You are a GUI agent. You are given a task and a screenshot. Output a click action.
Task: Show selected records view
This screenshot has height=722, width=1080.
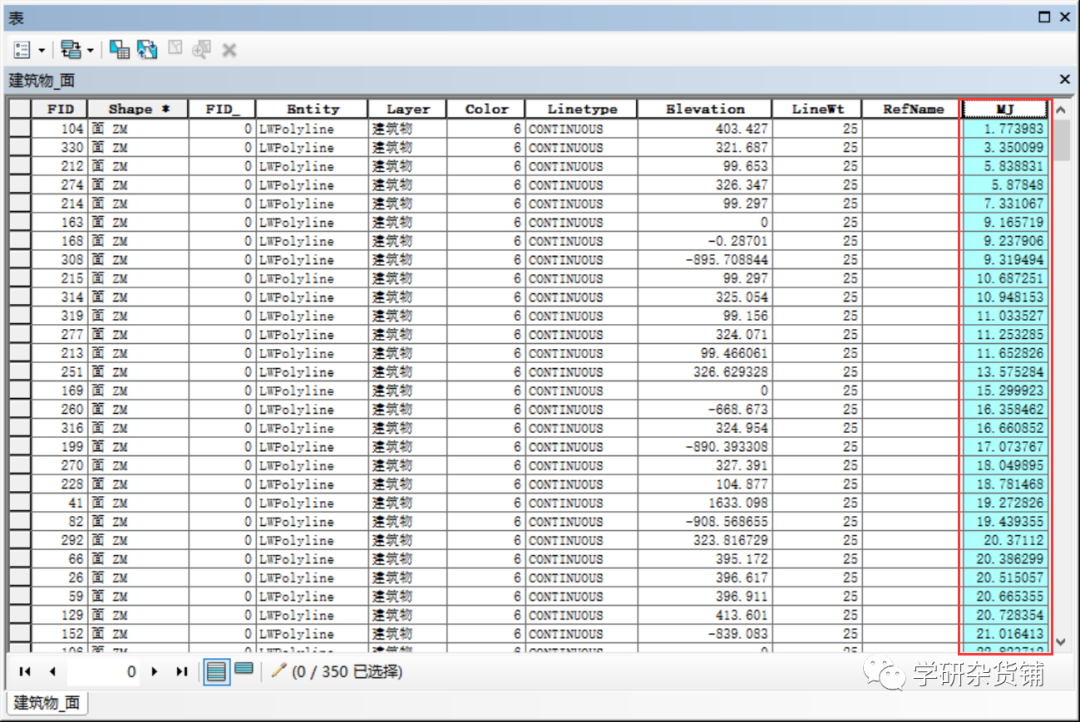(x=244, y=669)
